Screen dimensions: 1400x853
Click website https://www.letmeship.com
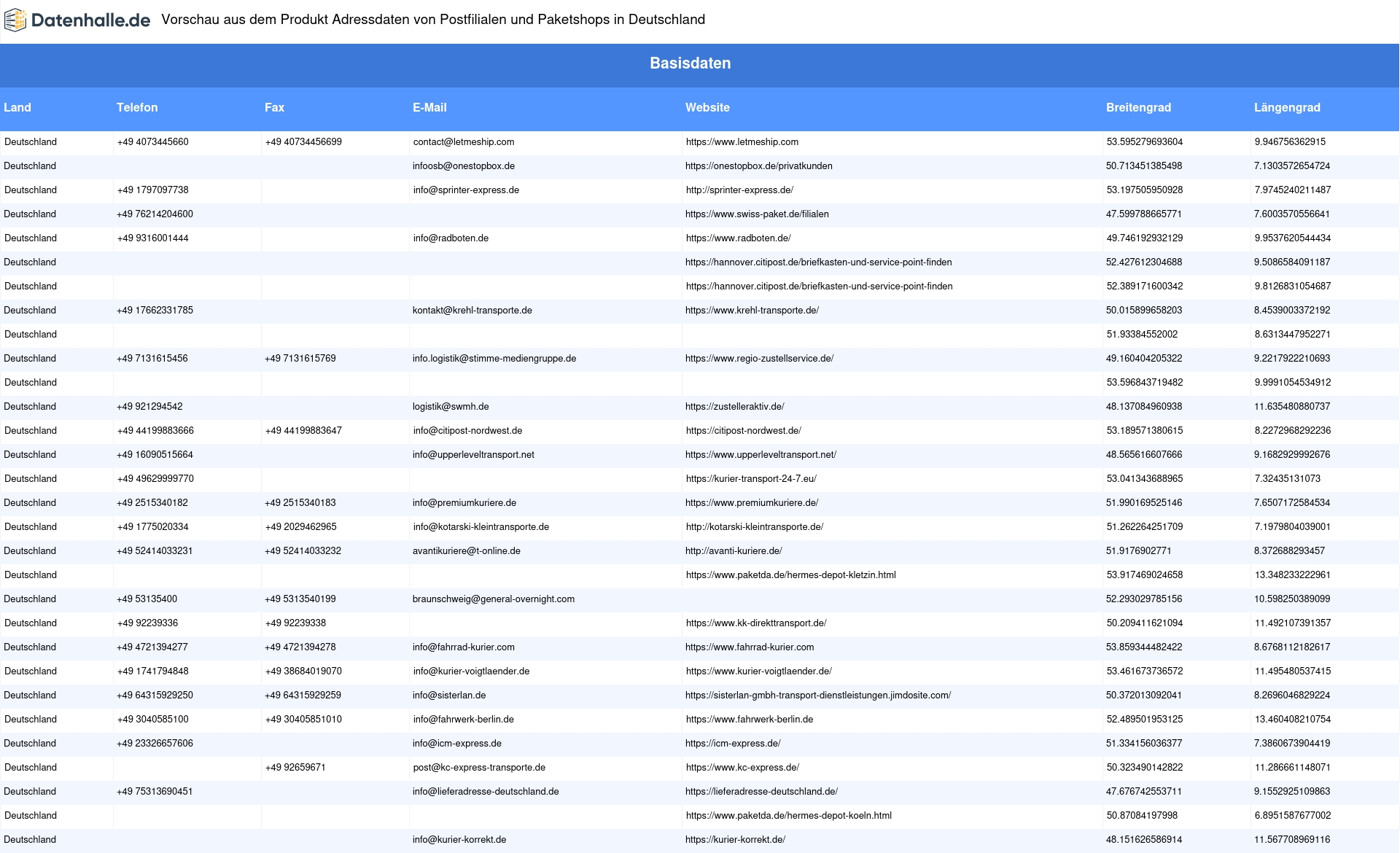click(x=742, y=142)
